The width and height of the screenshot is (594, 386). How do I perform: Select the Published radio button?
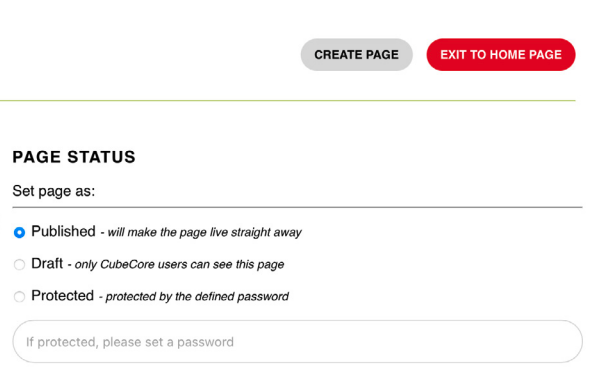click(19, 232)
